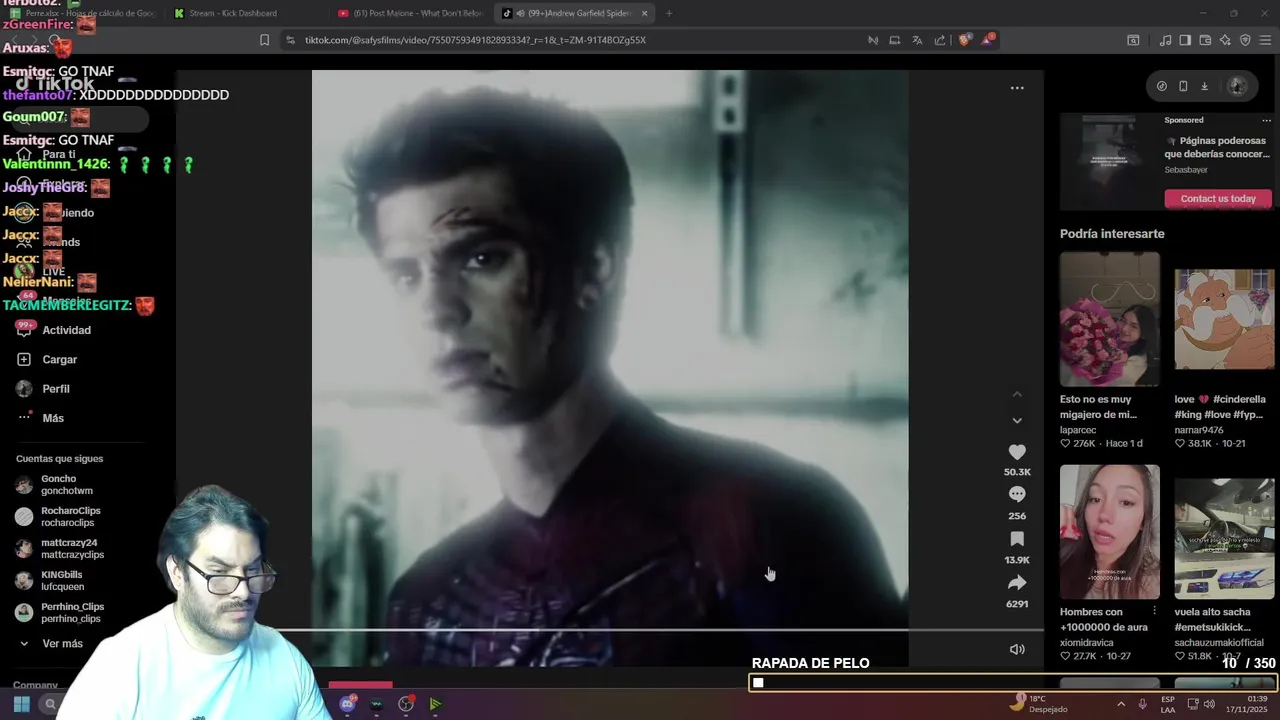Open the sponsored card's three-dot menu
The width and height of the screenshot is (1280, 720).
(x=1266, y=120)
